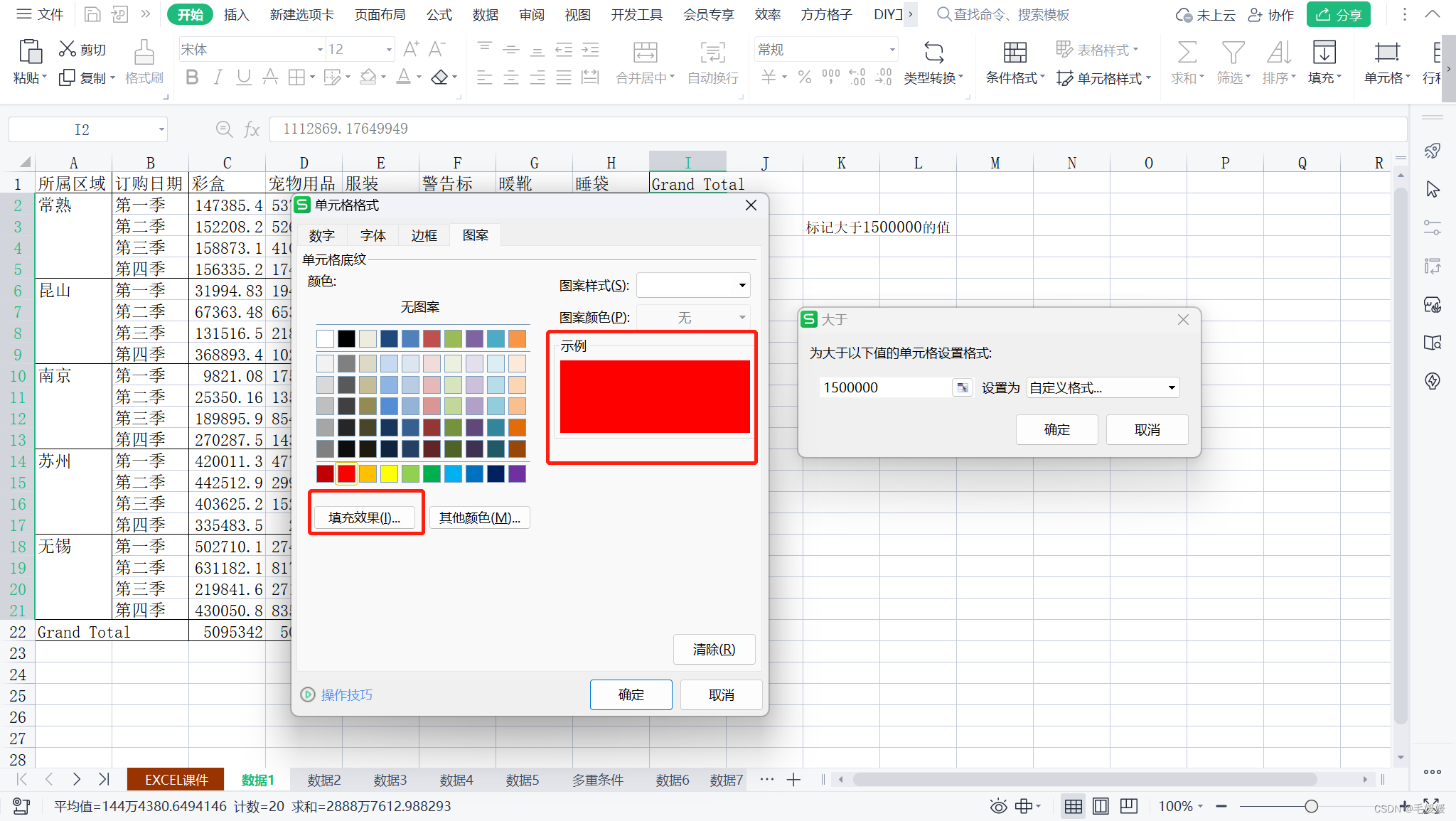This screenshot has height=821, width=1456.
Task: Switch to page layout view in status bar
Action: [x=1101, y=806]
